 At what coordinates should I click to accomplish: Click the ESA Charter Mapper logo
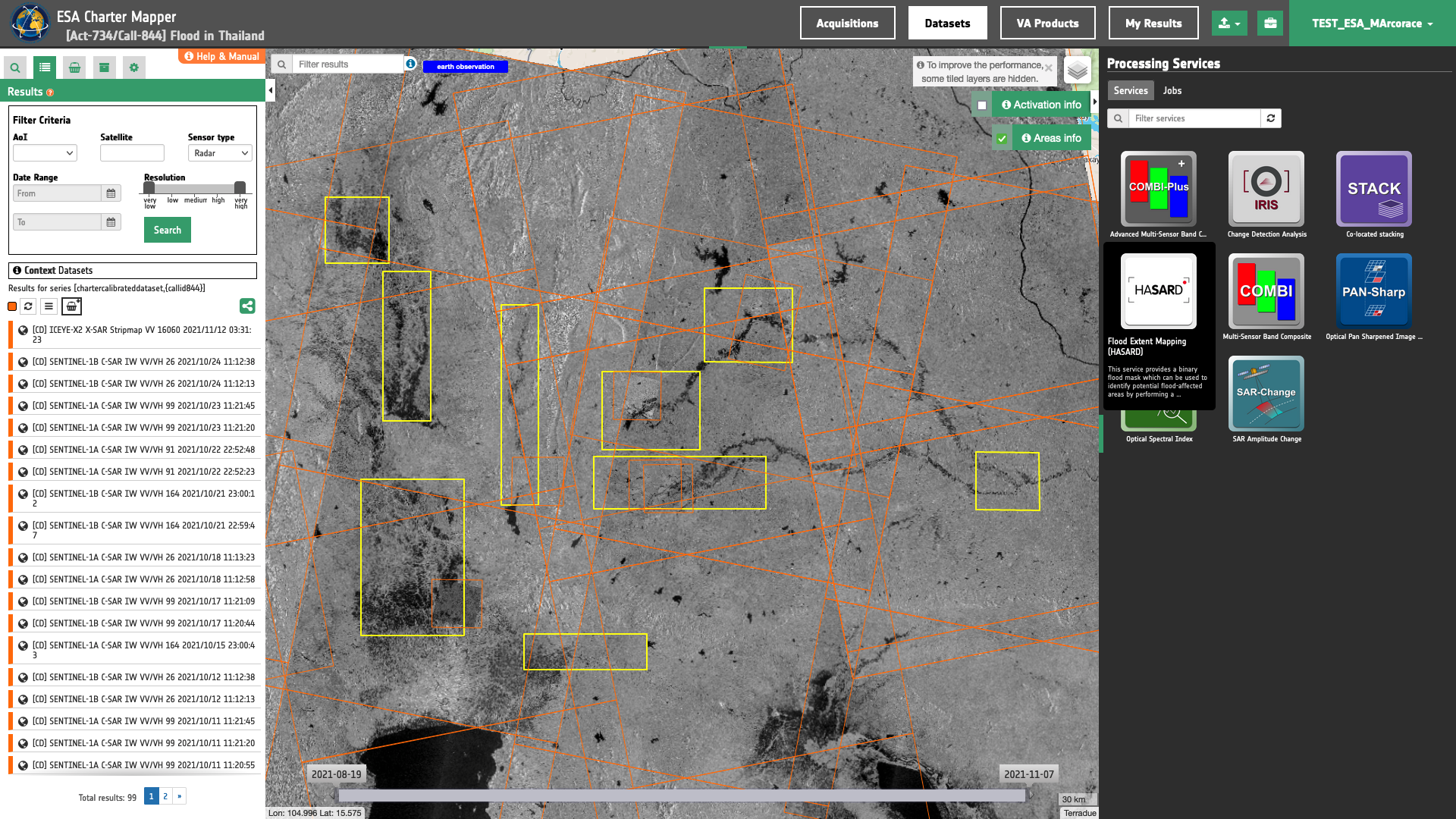[x=30, y=23]
